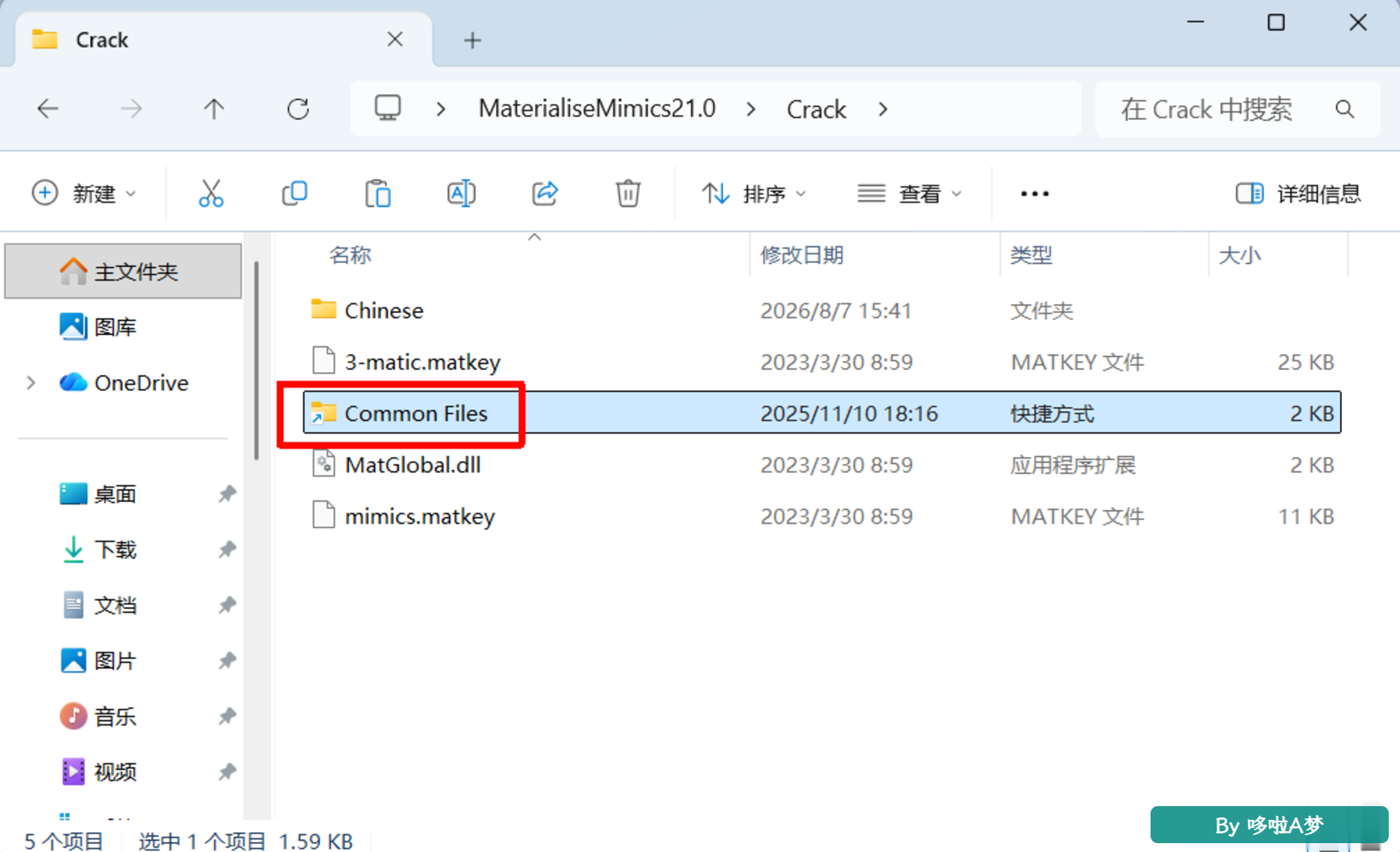Image resolution: width=1400 pixels, height=852 pixels.
Task: Toggle the 详细信息 details pane
Action: 1298,194
